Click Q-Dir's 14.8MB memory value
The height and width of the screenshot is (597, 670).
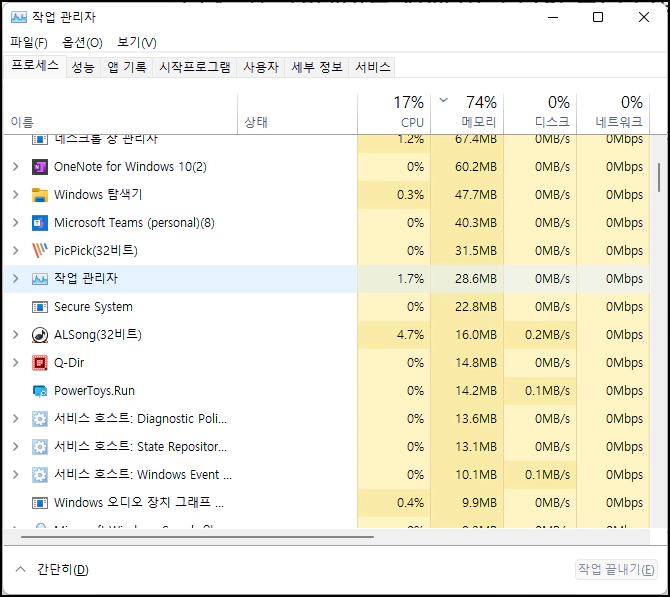[476, 363]
